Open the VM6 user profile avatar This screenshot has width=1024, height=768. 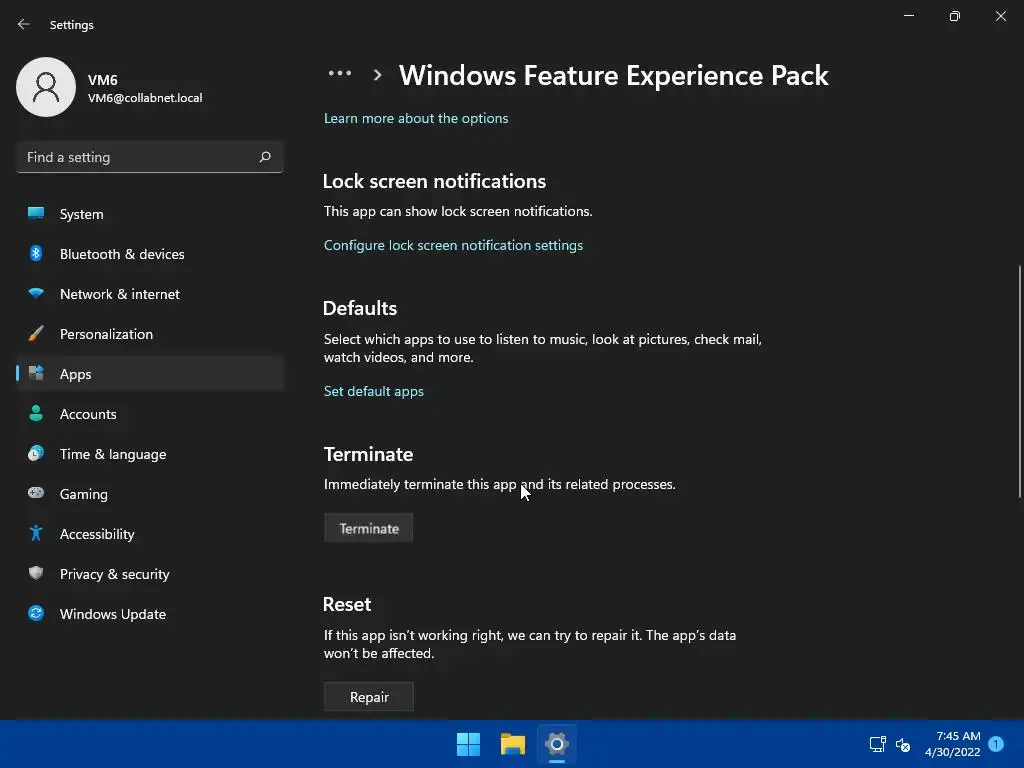[x=46, y=87]
